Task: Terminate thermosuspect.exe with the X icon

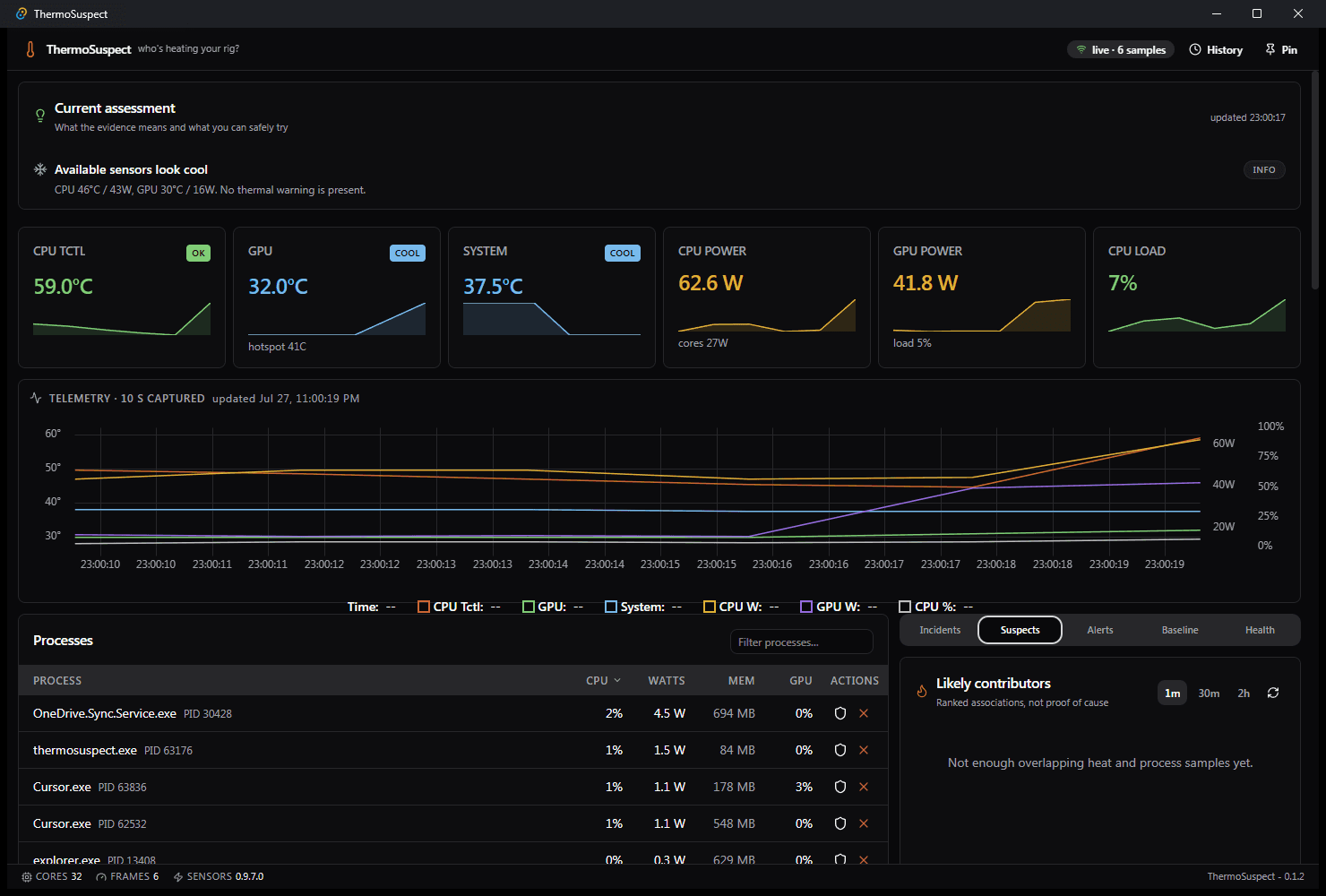Action: tap(864, 750)
